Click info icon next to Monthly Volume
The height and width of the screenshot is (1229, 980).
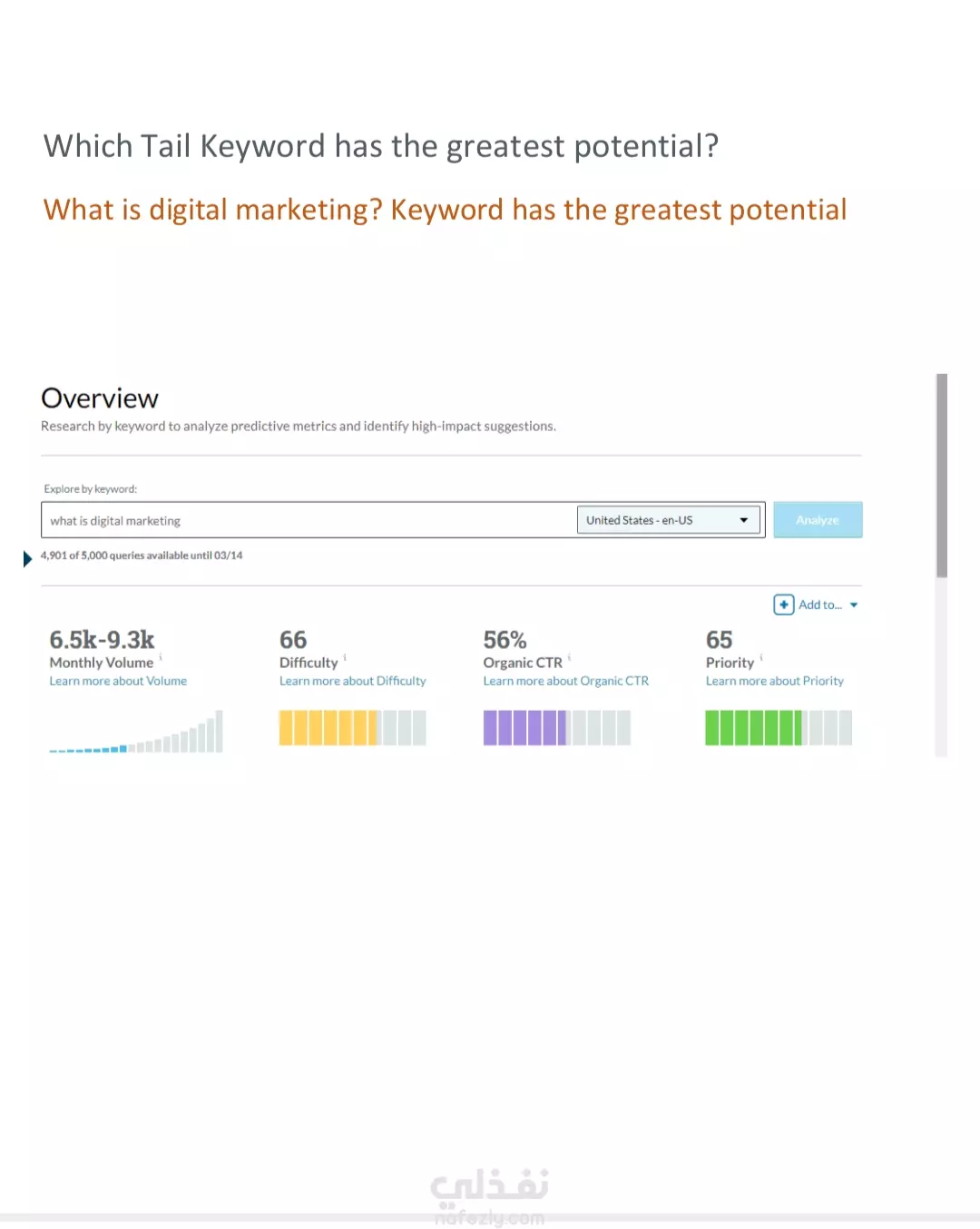click(x=161, y=657)
